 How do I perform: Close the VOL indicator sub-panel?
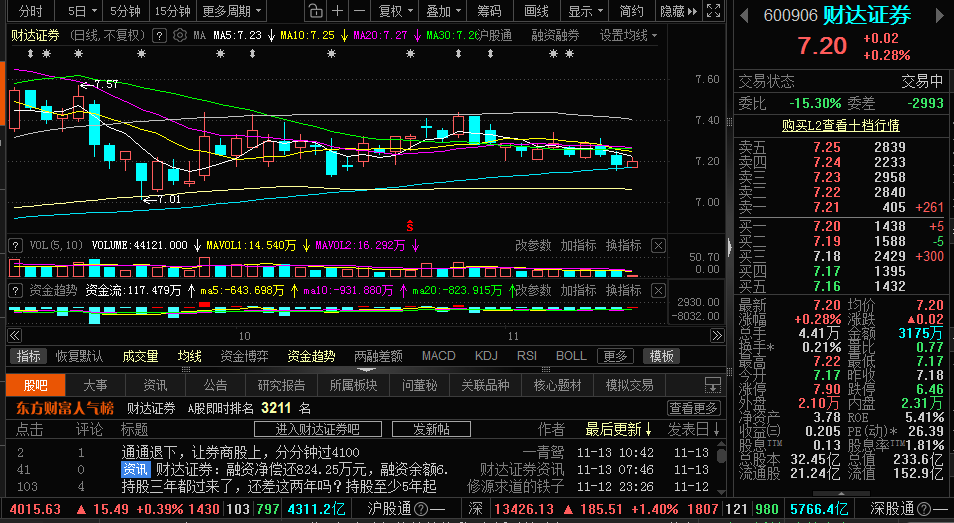tap(658, 246)
